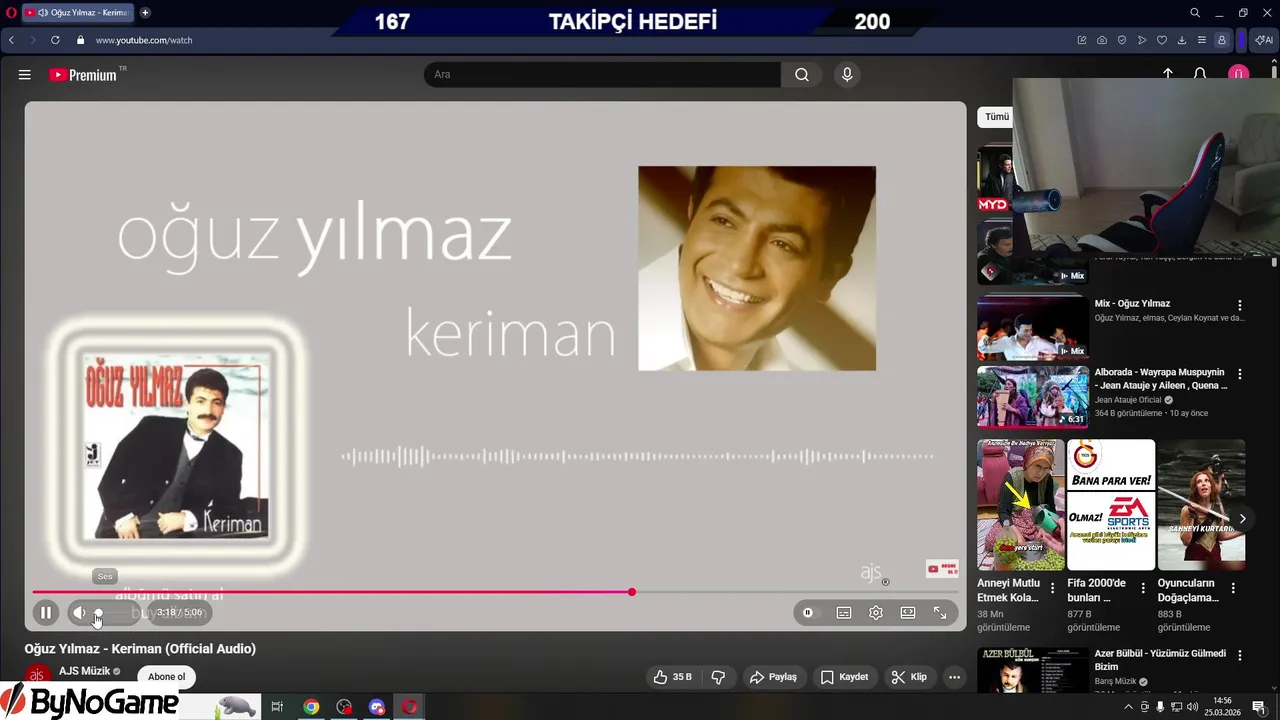Open Azer Bülbül - Yüzümüz Gülmedi Bizim video

click(1160, 660)
